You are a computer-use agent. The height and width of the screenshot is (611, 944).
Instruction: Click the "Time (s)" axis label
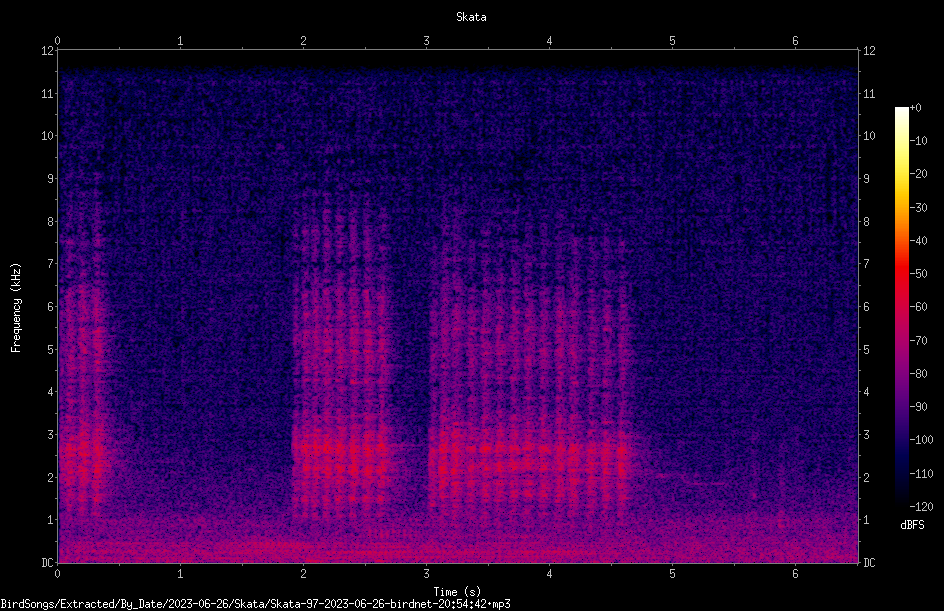(457, 592)
